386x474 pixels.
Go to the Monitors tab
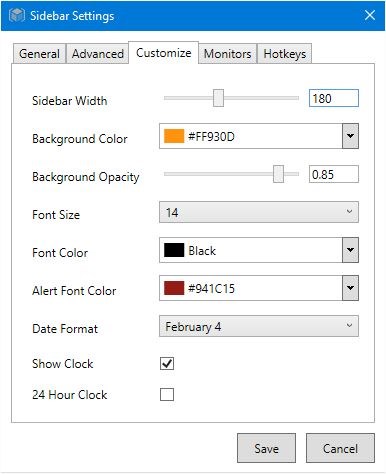click(x=228, y=54)
